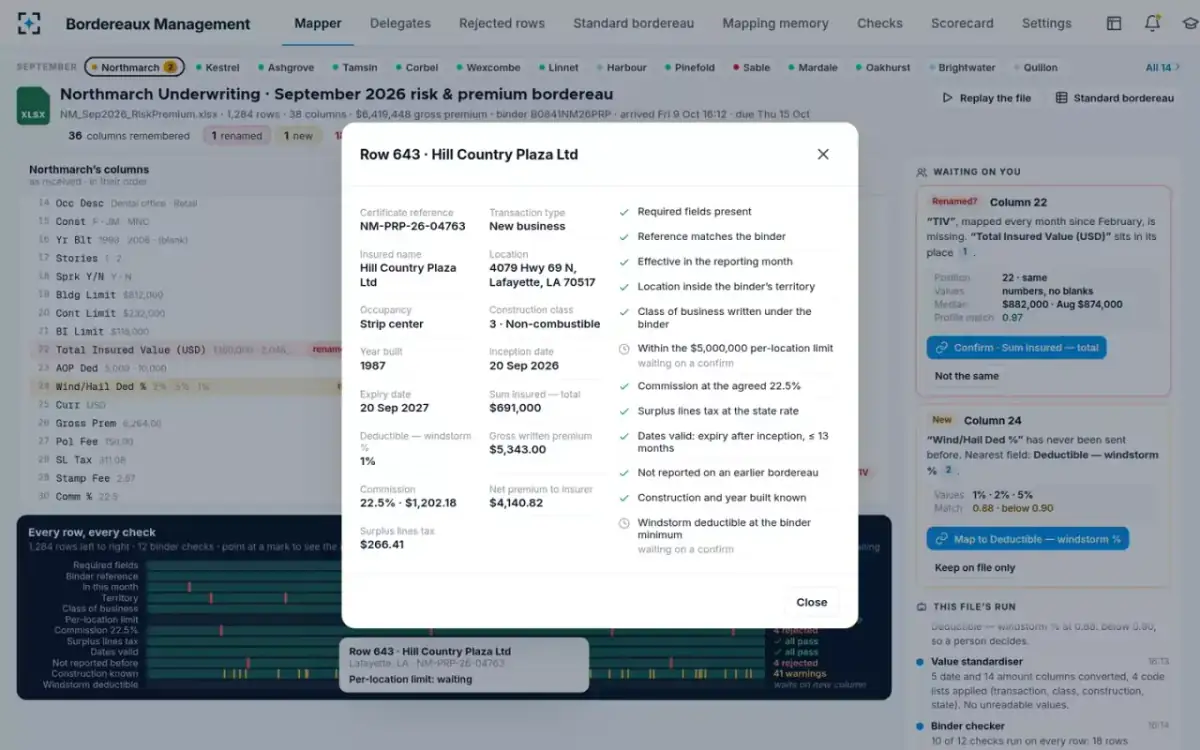The width and height of the screenshot is (1200, 750).
Task: Click the 1 new chip
Action: [298, 136]
